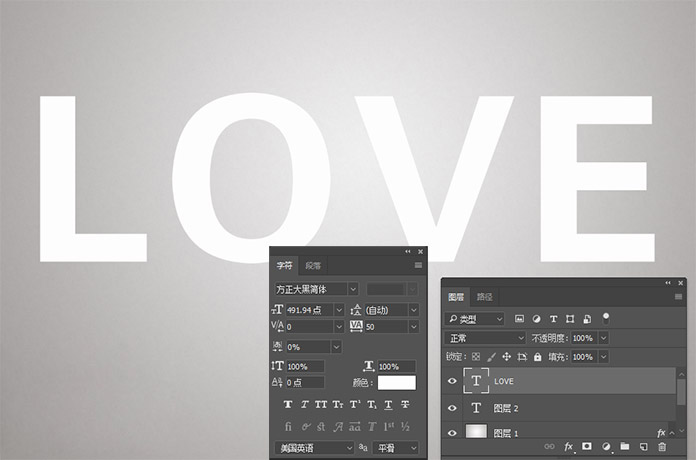Open language dropdown 美国英语
This screenshot has height=460, width=696.
click(314, 448)
